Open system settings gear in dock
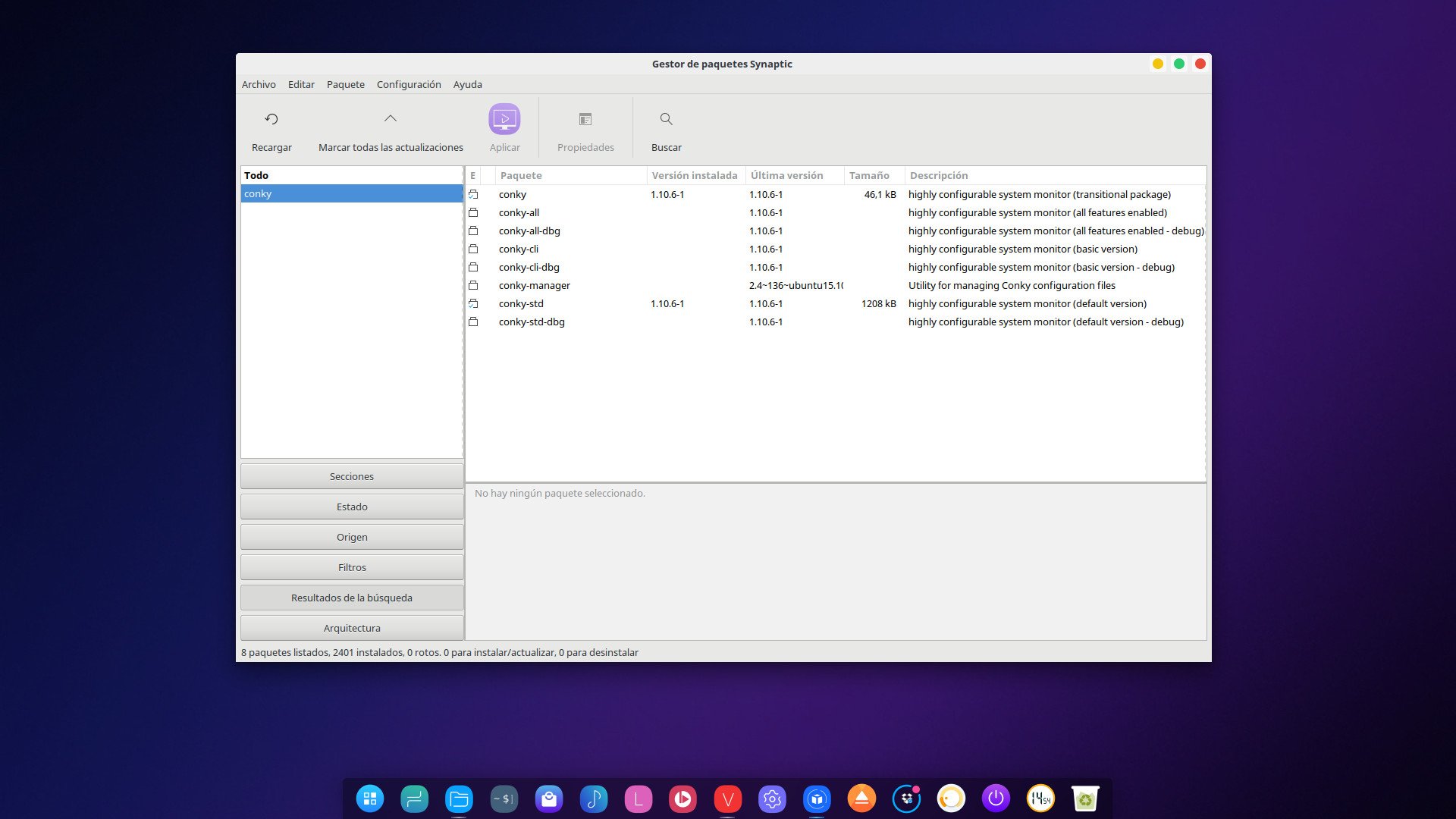 (772, 799)
